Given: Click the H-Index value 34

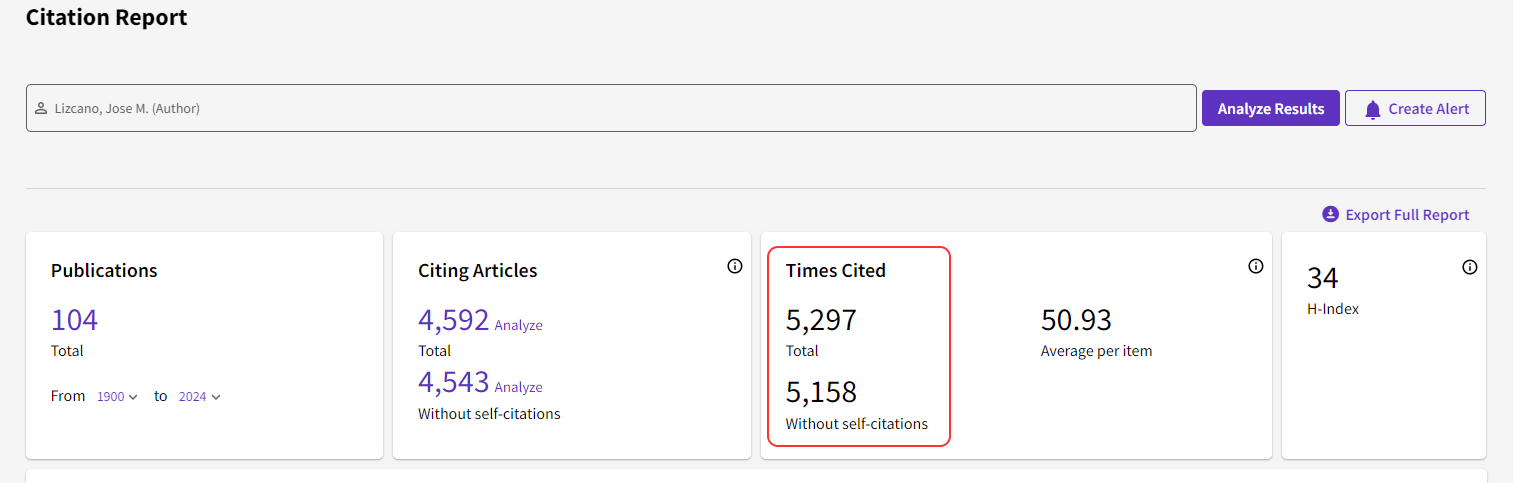Looking at the screenshot, I should [1322, 278].
